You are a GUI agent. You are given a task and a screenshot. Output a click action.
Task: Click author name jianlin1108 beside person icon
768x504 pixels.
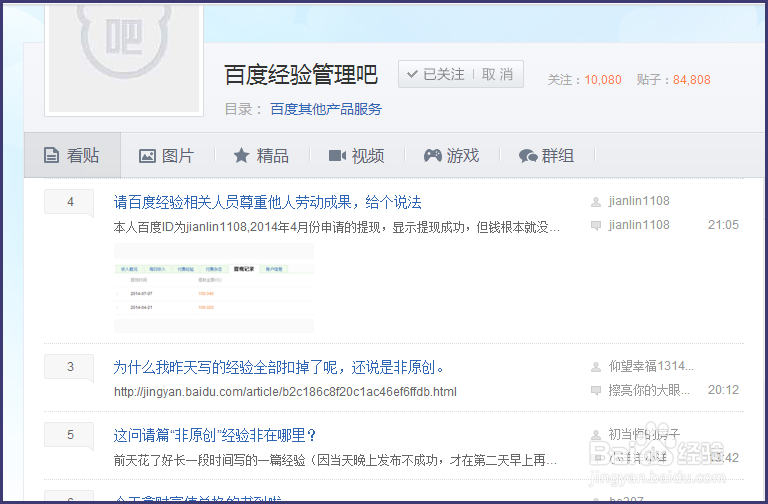[639, 201]
